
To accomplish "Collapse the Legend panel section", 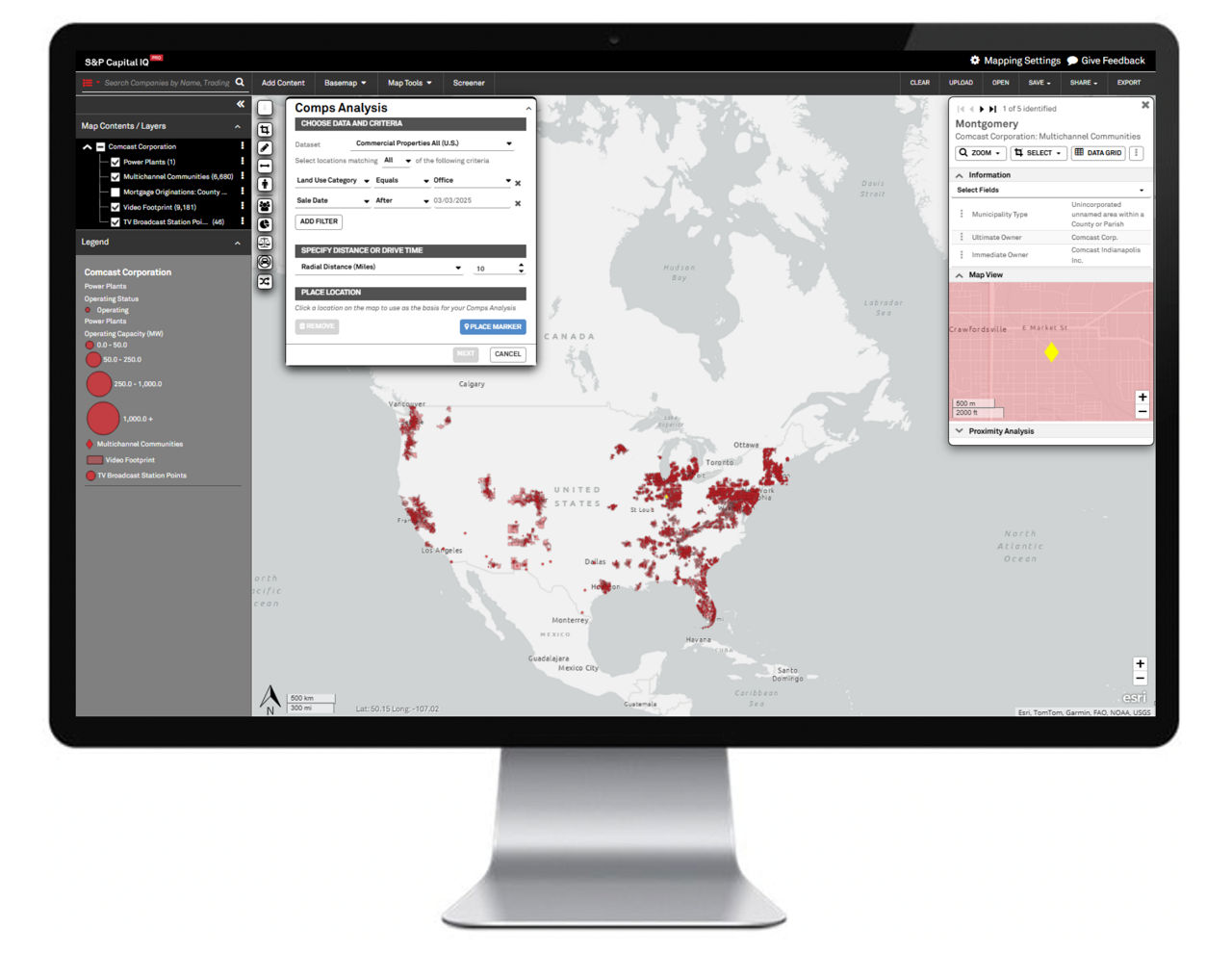I will (x=238, y=243).
